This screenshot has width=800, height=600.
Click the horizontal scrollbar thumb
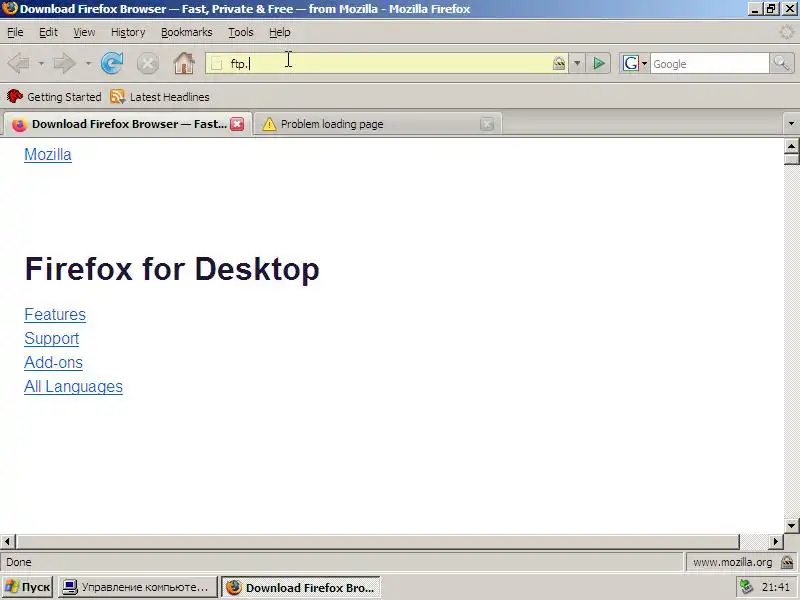point(378,541)
